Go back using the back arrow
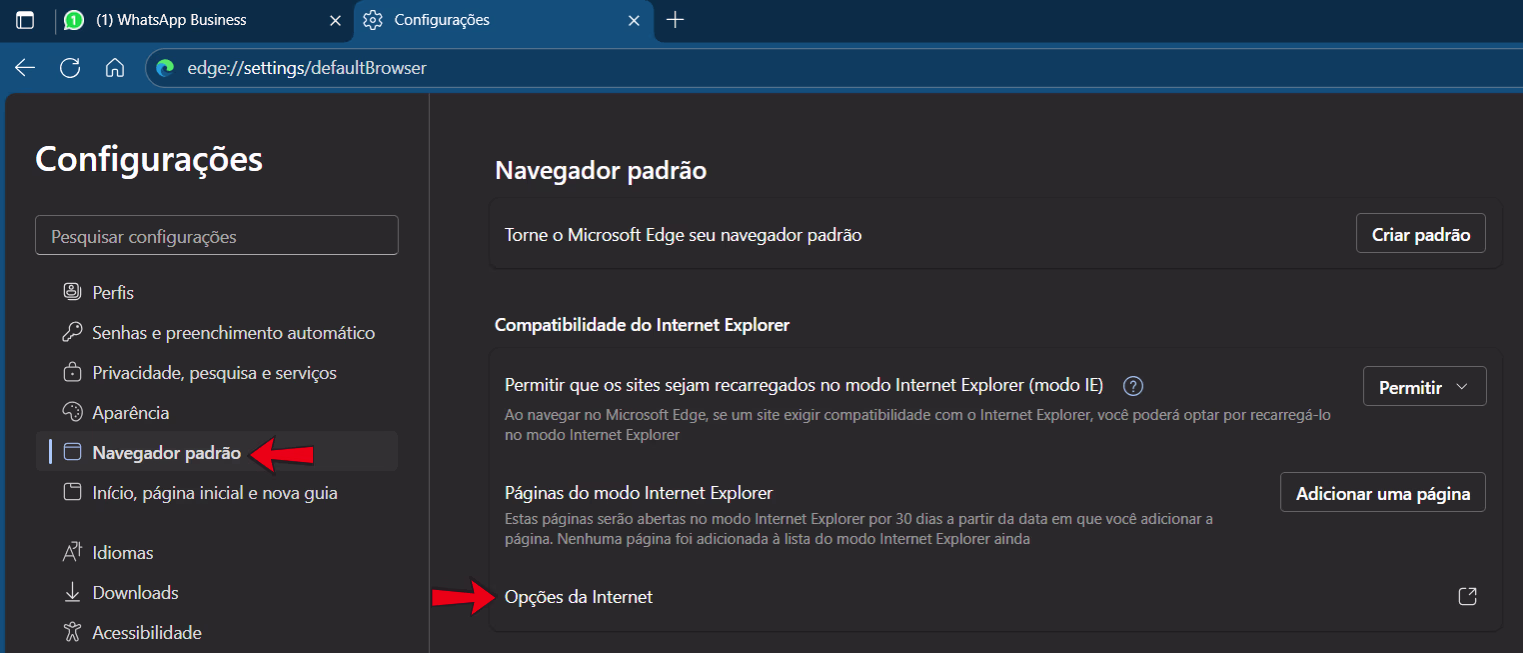The image size is (1524, 653). (25, 68)
